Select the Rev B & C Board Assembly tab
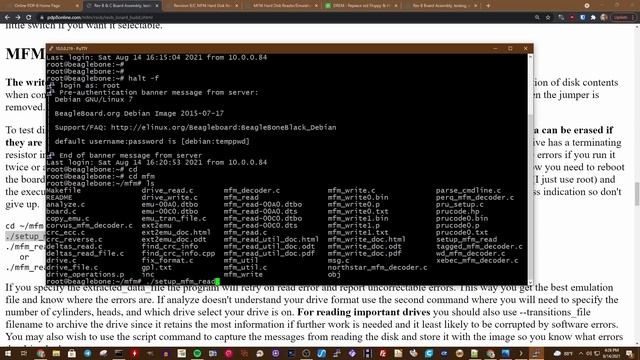 122,6
